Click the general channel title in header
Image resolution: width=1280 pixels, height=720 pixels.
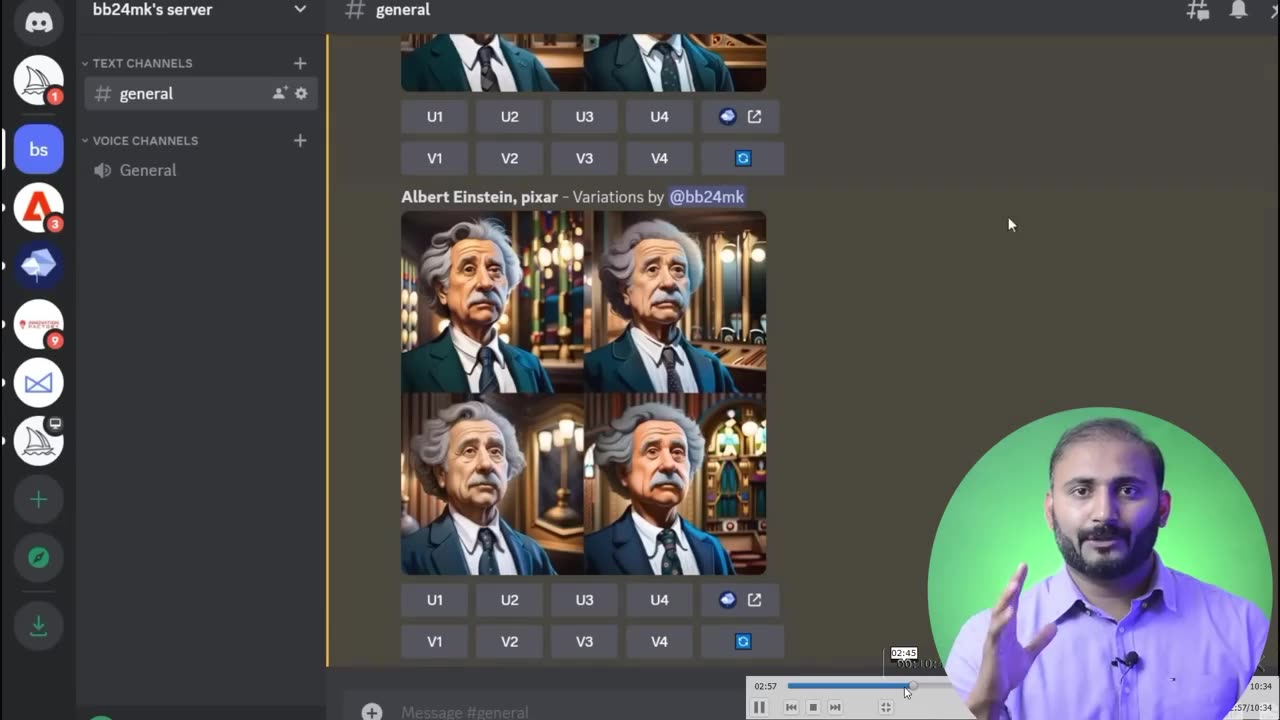403,10
